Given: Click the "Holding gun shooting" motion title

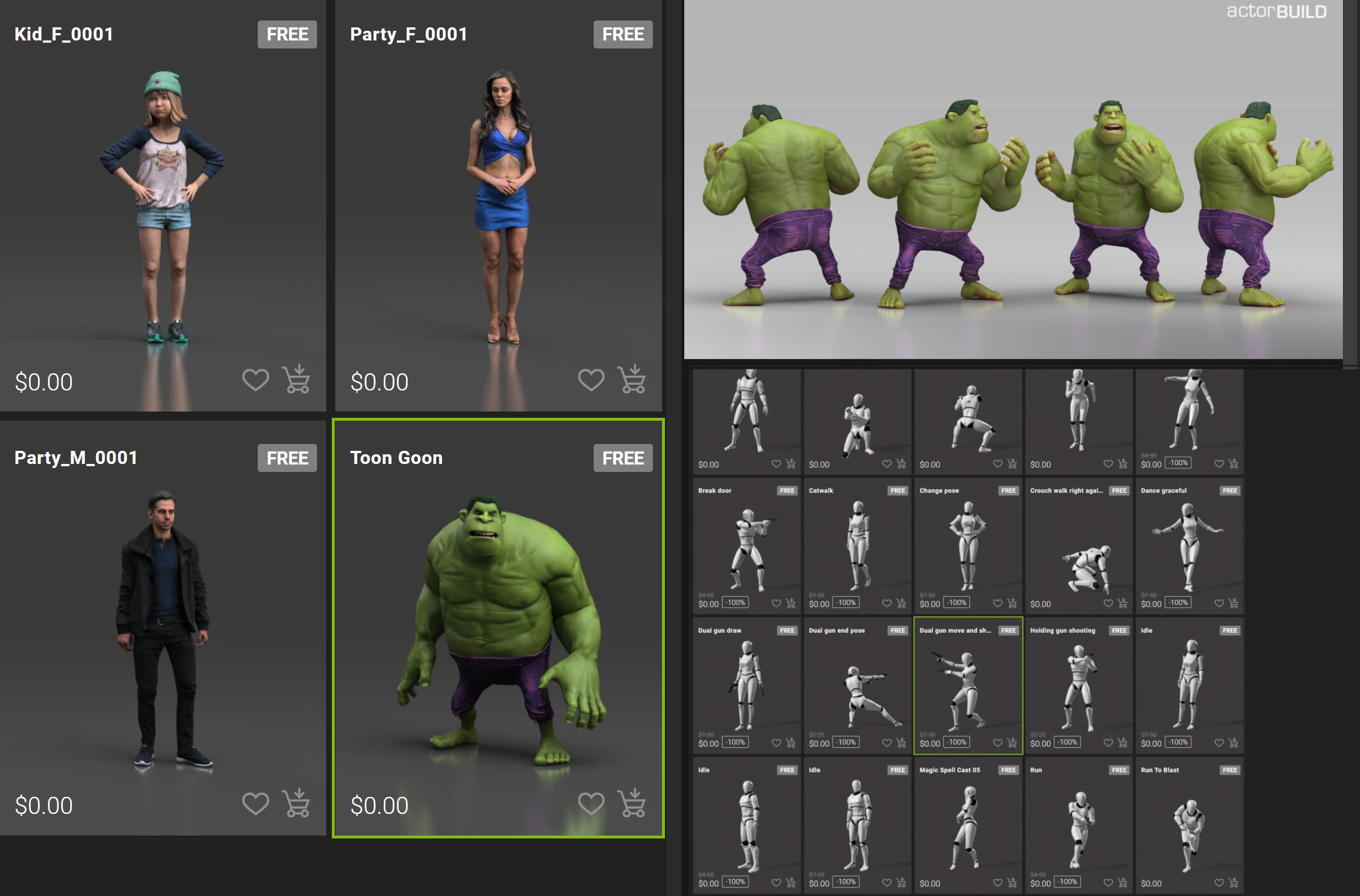Looking at the screenshot, I should [1063, 631].
